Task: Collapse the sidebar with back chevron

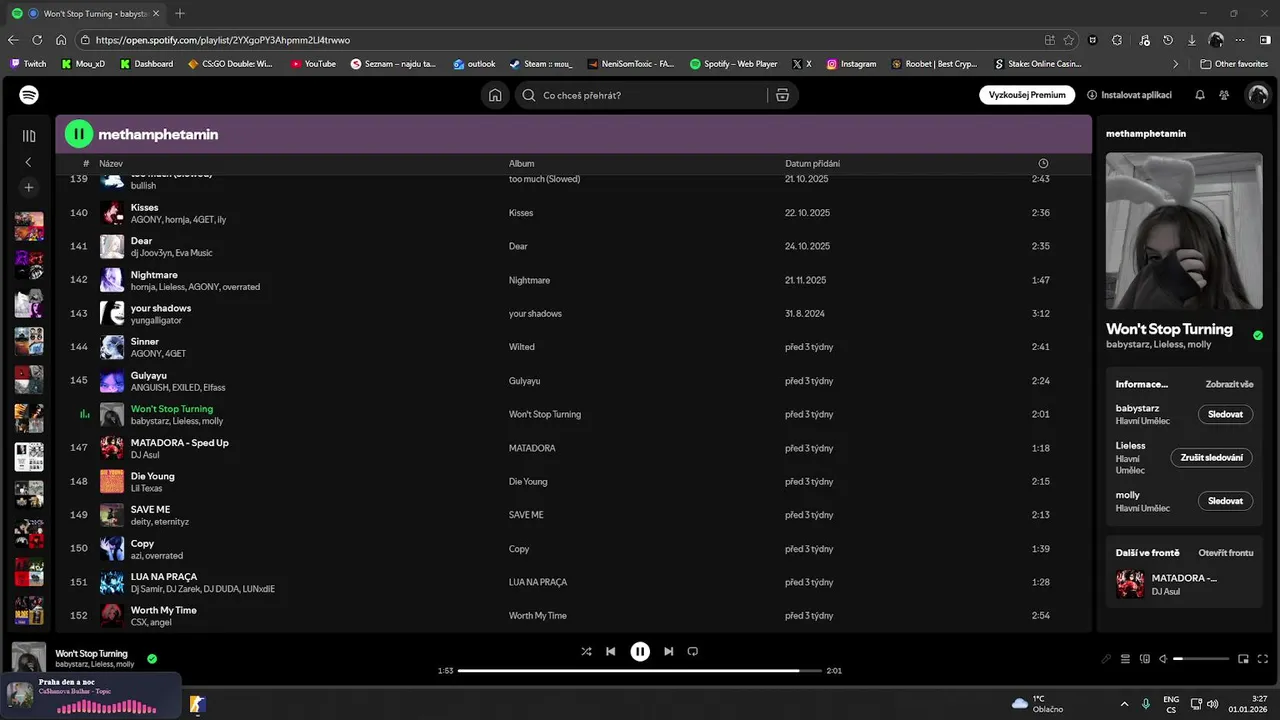Action: click(28, 162)
